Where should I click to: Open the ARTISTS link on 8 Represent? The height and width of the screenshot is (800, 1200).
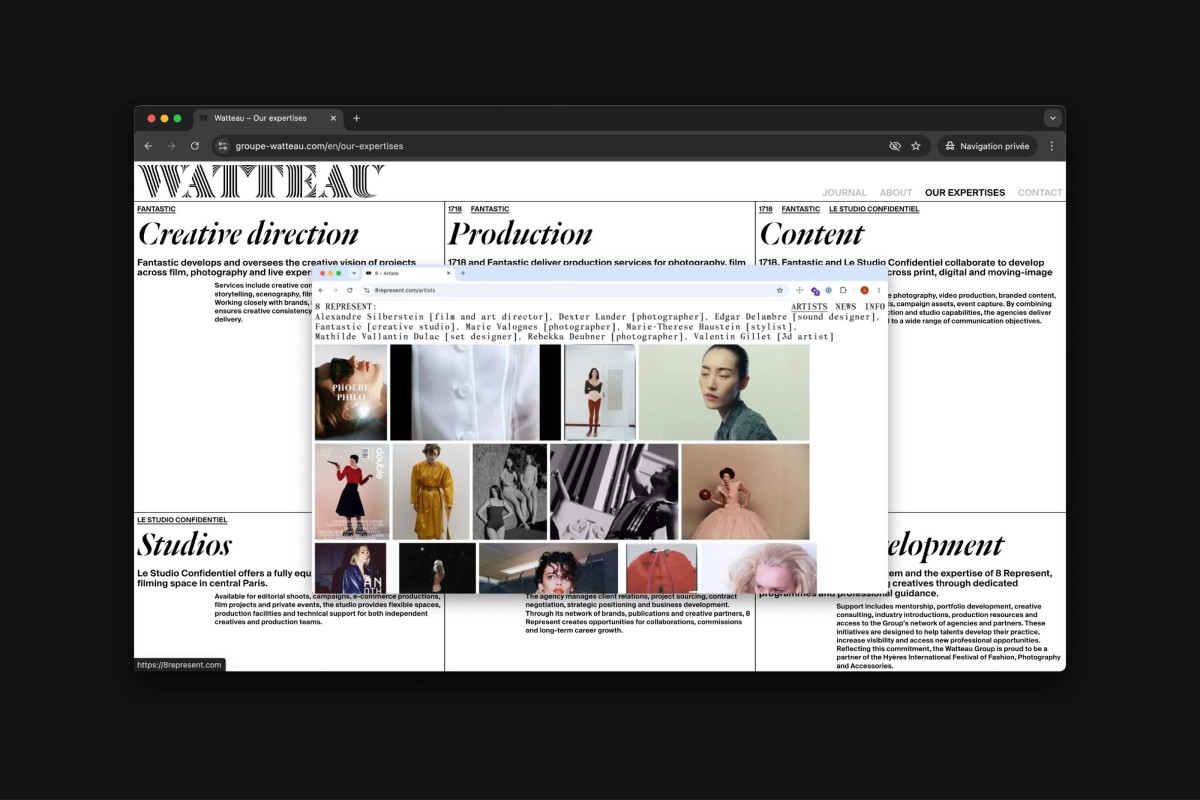(809, 306)
